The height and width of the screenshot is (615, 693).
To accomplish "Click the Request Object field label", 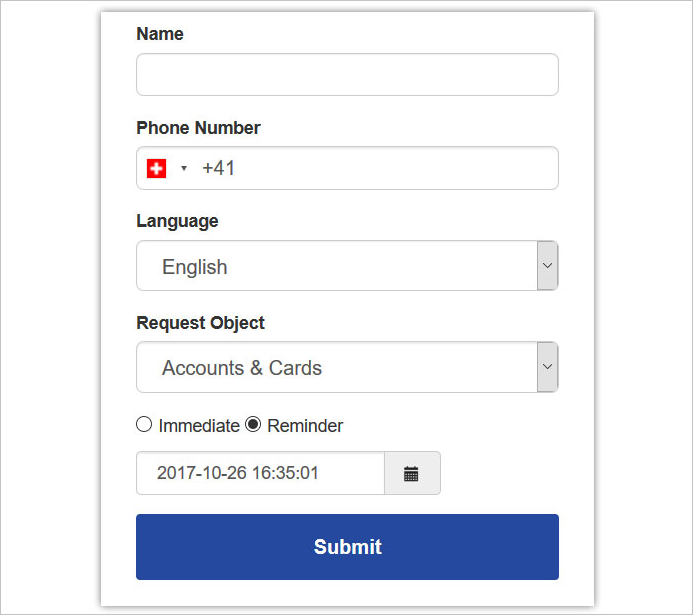I will [200, 323].
